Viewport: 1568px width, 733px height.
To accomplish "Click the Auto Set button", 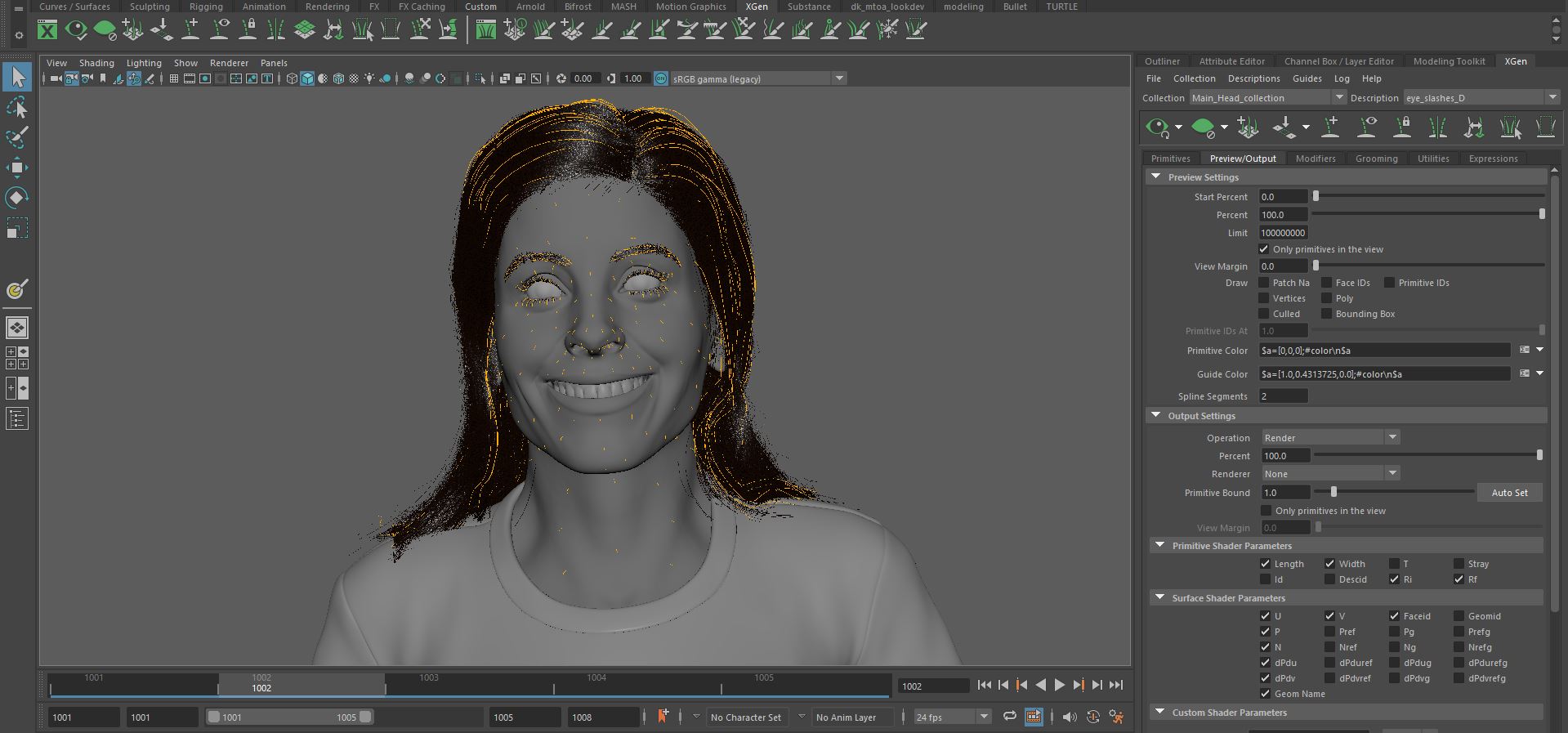I will 1509,493.
